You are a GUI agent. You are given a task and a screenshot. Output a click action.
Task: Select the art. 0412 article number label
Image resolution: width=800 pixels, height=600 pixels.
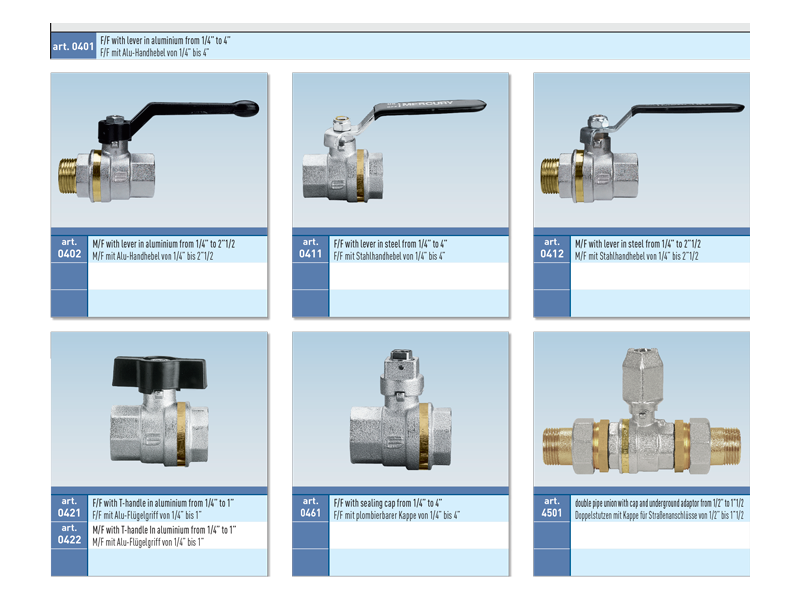tap(552, 249)
